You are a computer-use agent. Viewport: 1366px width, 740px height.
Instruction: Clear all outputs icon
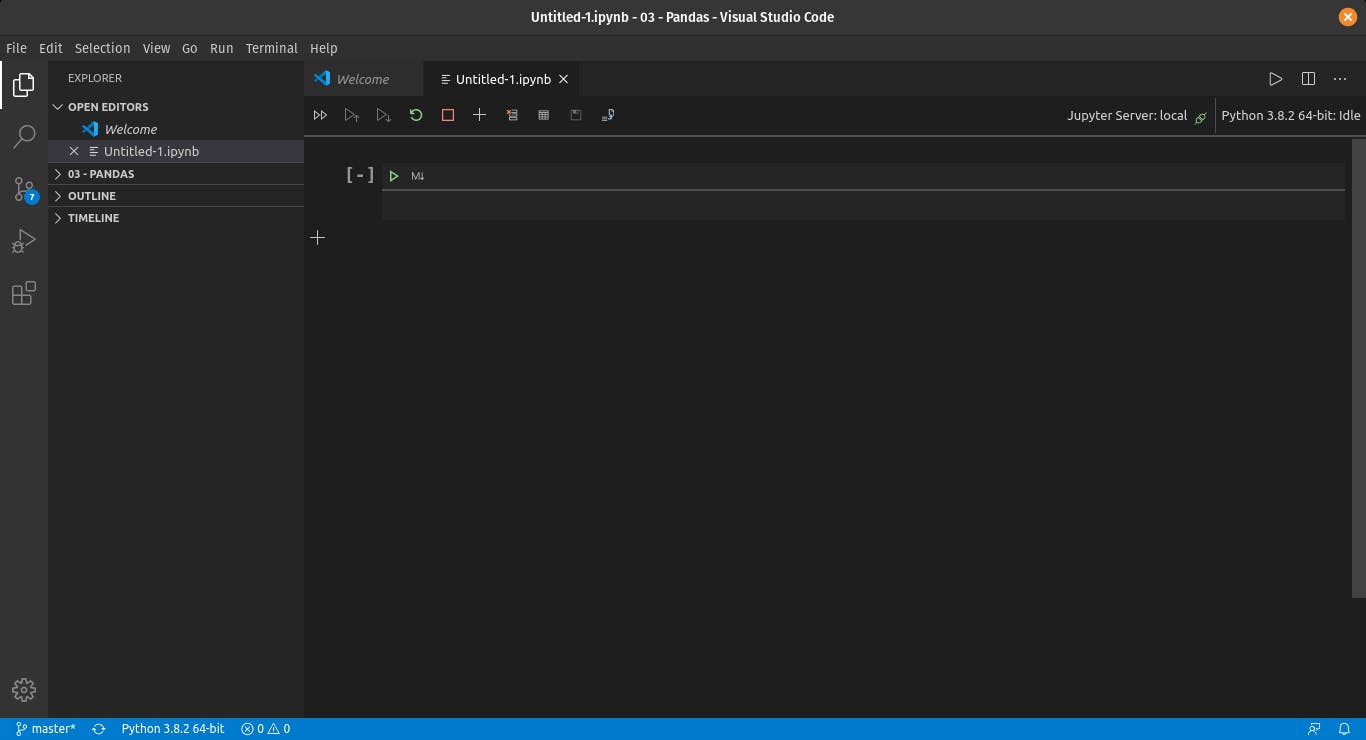[512, 115]
